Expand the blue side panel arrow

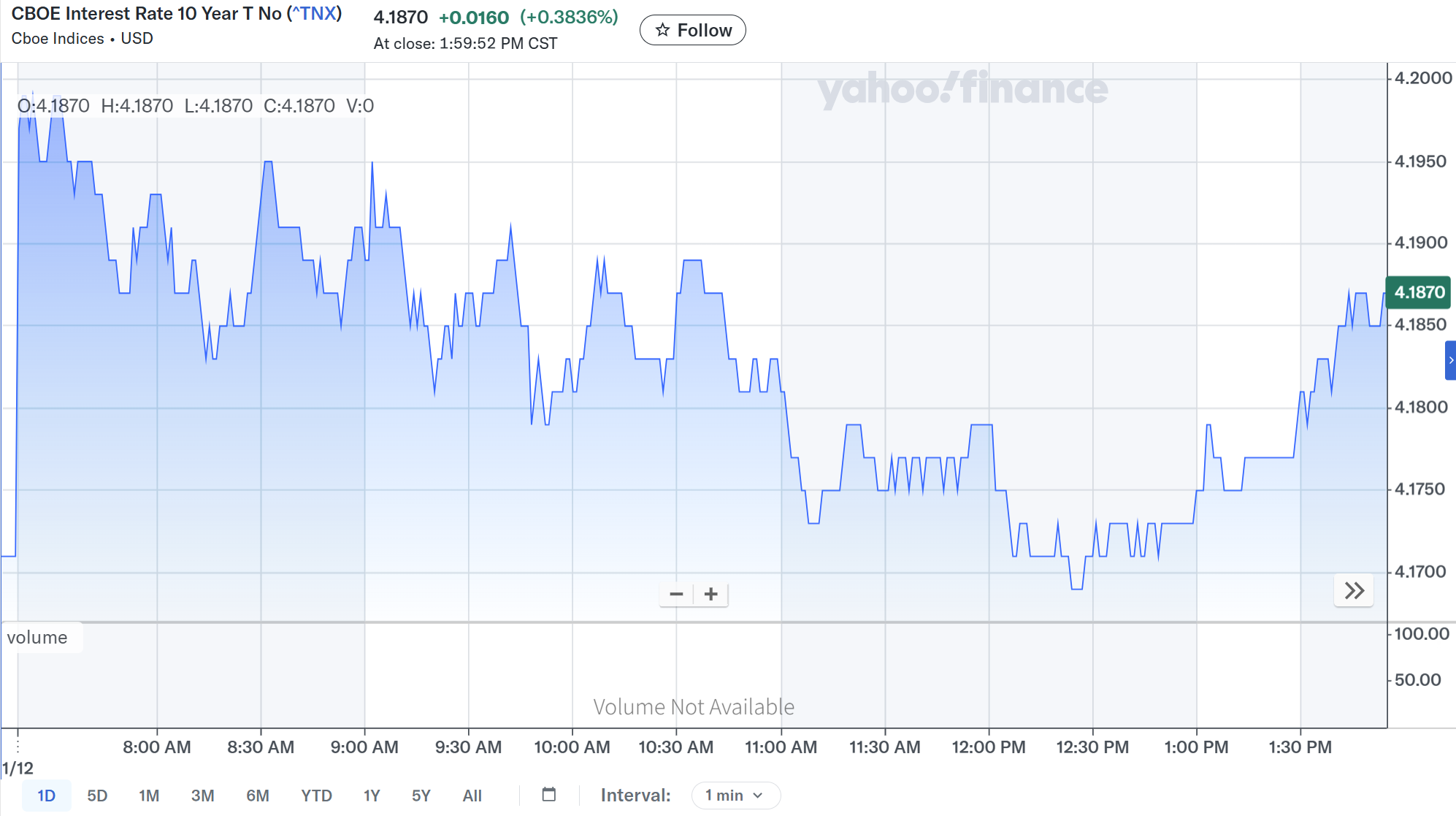(1450, 360)
